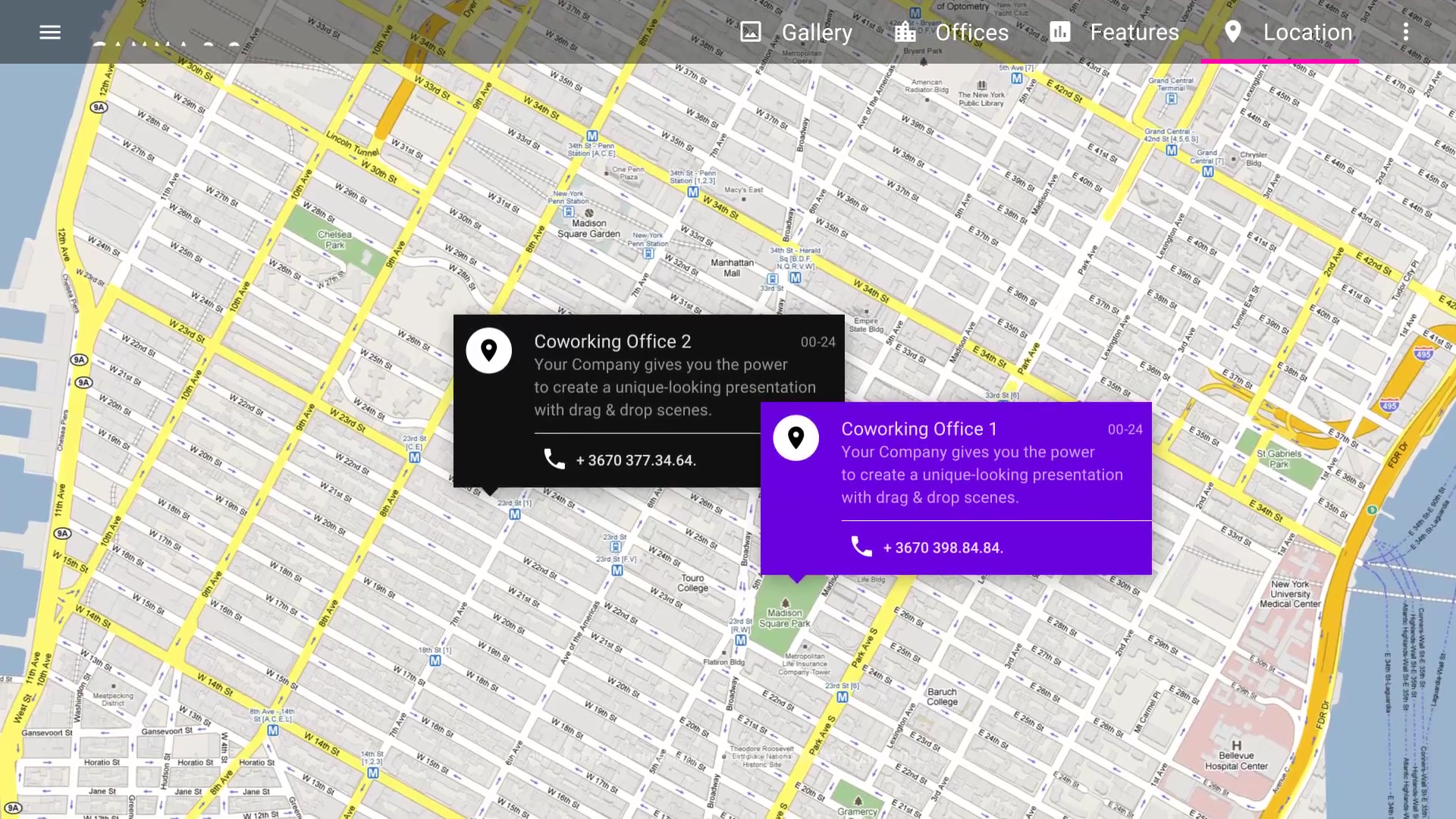Click 00-24 hours on Coworking Office 1
The image size is (1456, 819).
1125,429
